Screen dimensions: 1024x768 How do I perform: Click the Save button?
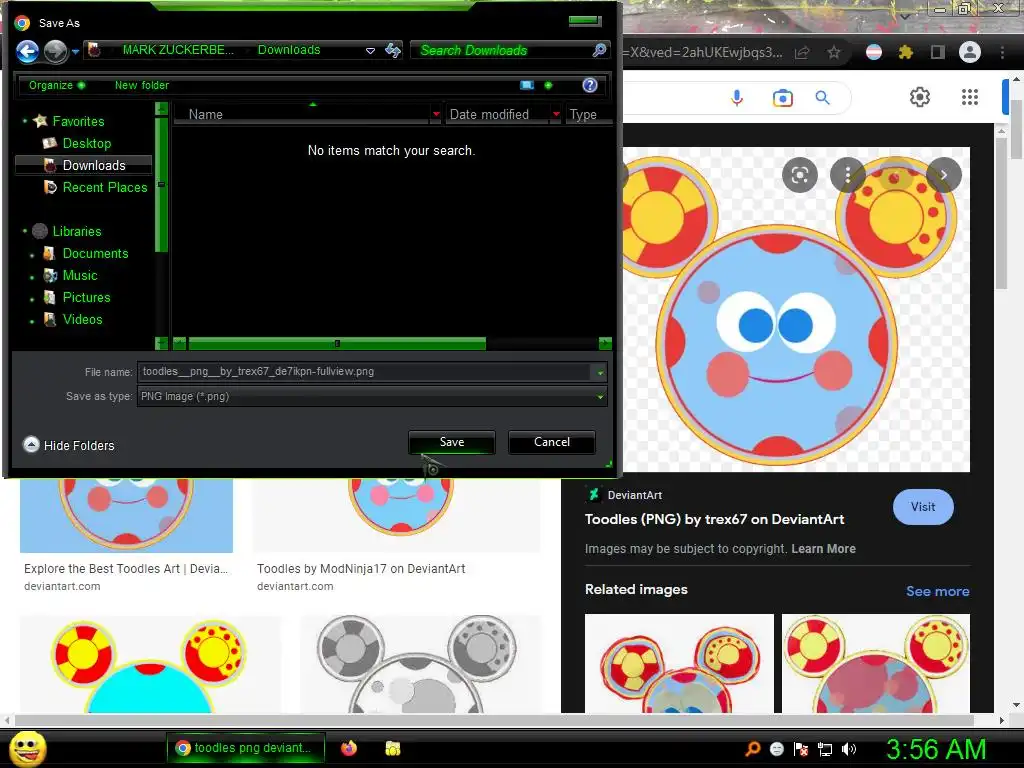451,442
